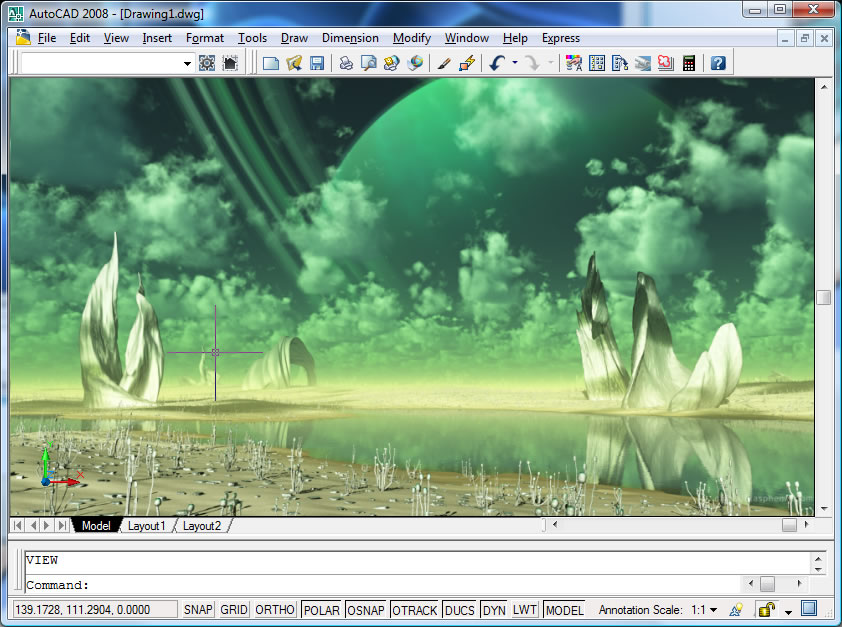
Task: Click the 3D DWF globe icon
Action: (415, 63)
